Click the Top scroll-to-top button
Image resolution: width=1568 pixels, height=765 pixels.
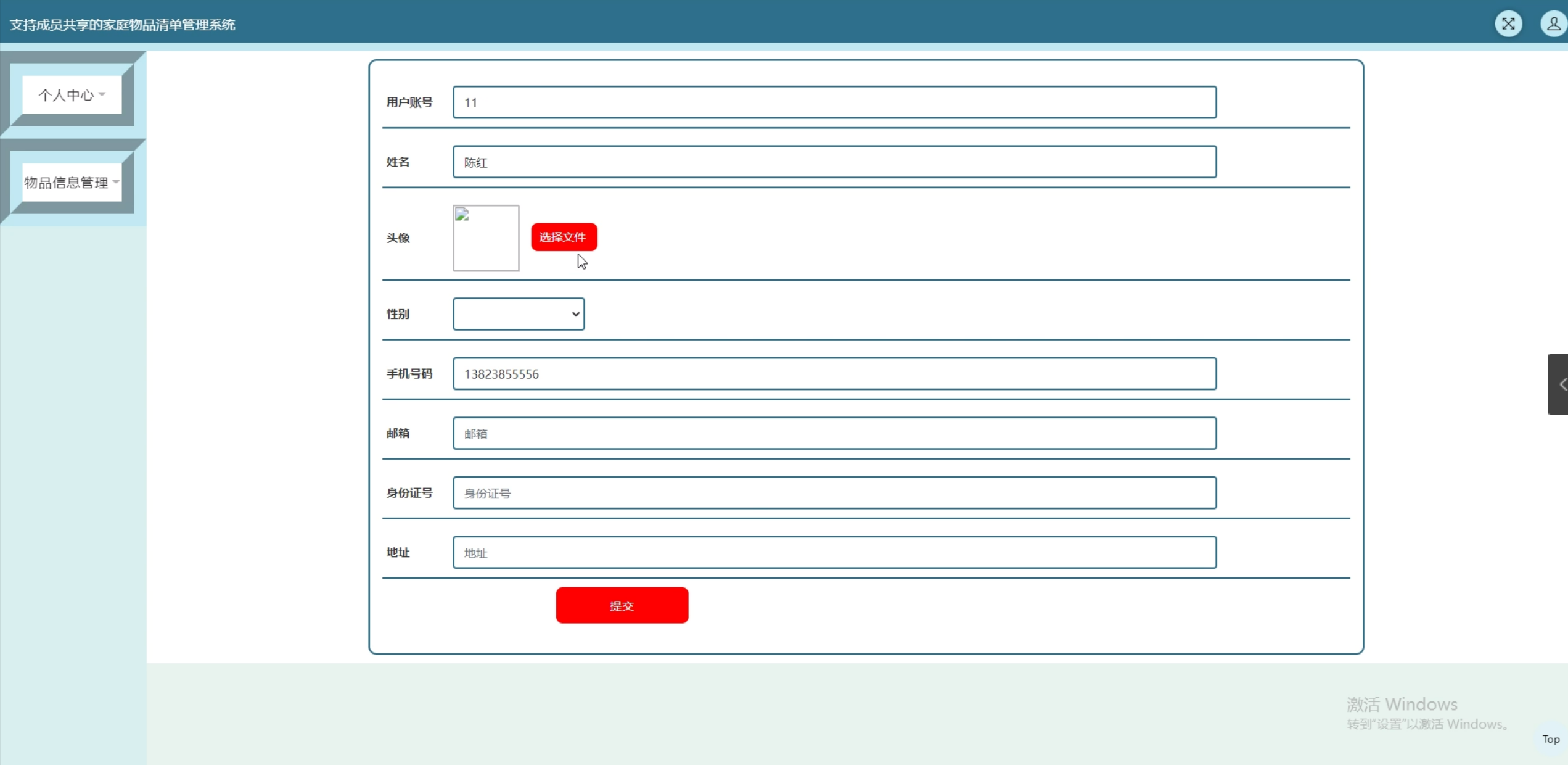[1551, 739]
